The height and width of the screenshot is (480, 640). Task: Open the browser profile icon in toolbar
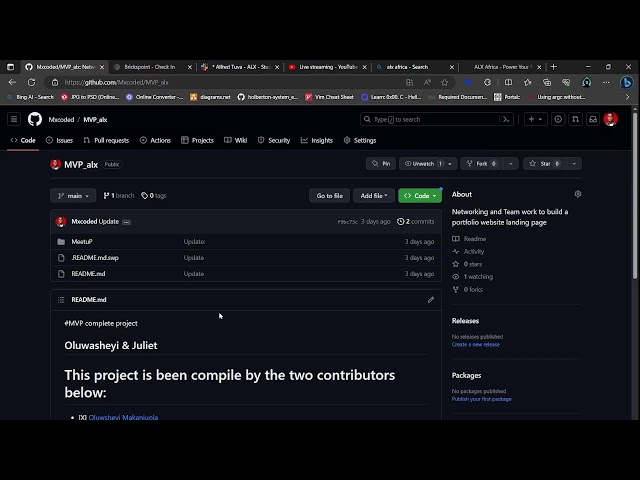pyautogui.click(x=587, y=82)
